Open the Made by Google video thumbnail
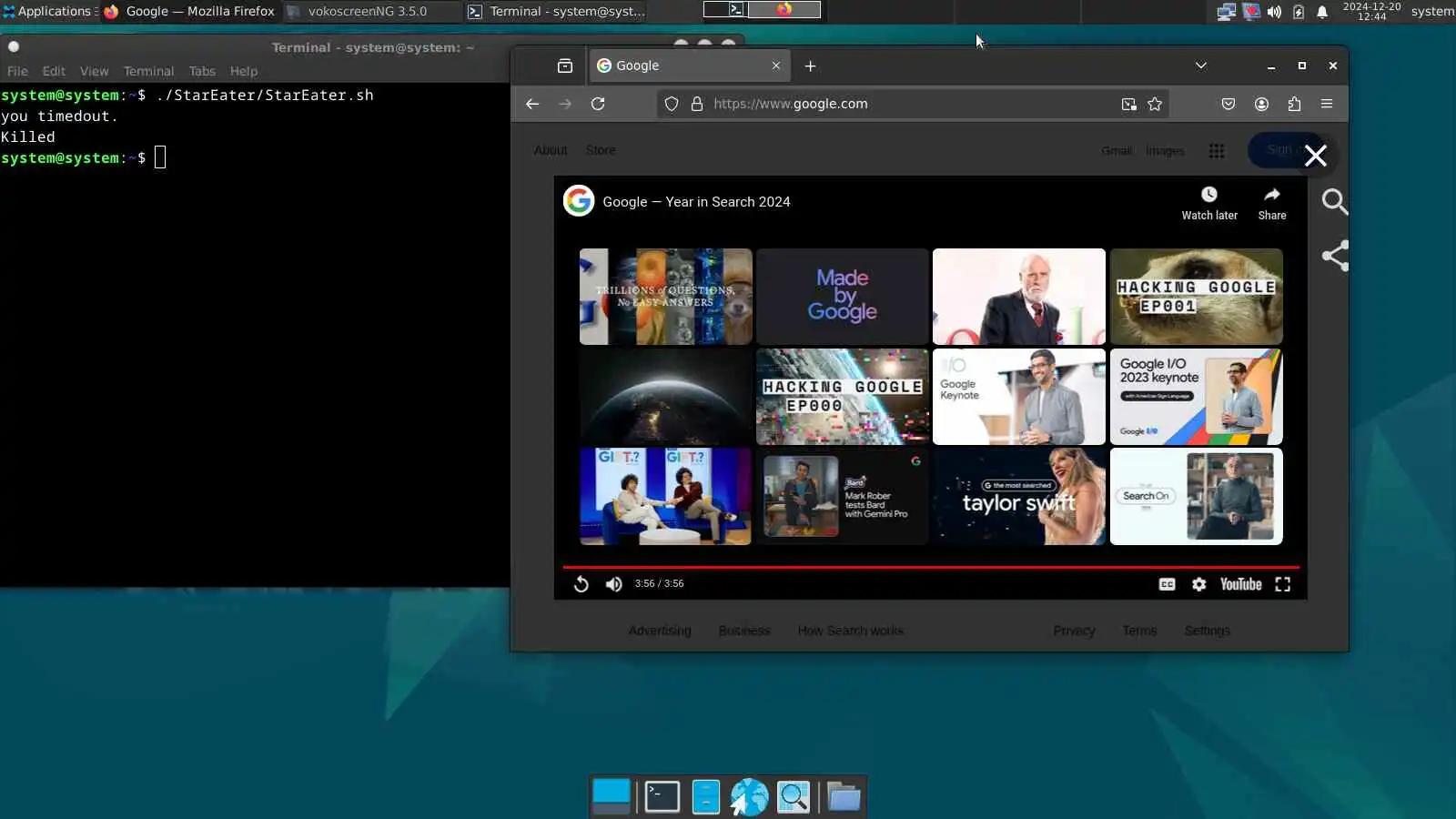 843,297
